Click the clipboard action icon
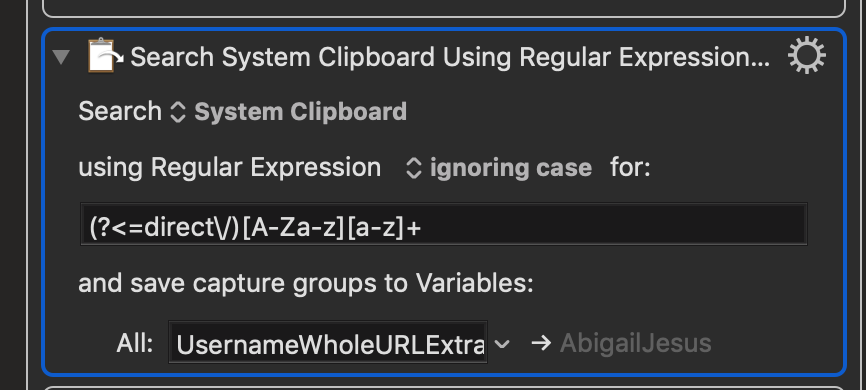The image size is (866, 390). click(105, 55)
